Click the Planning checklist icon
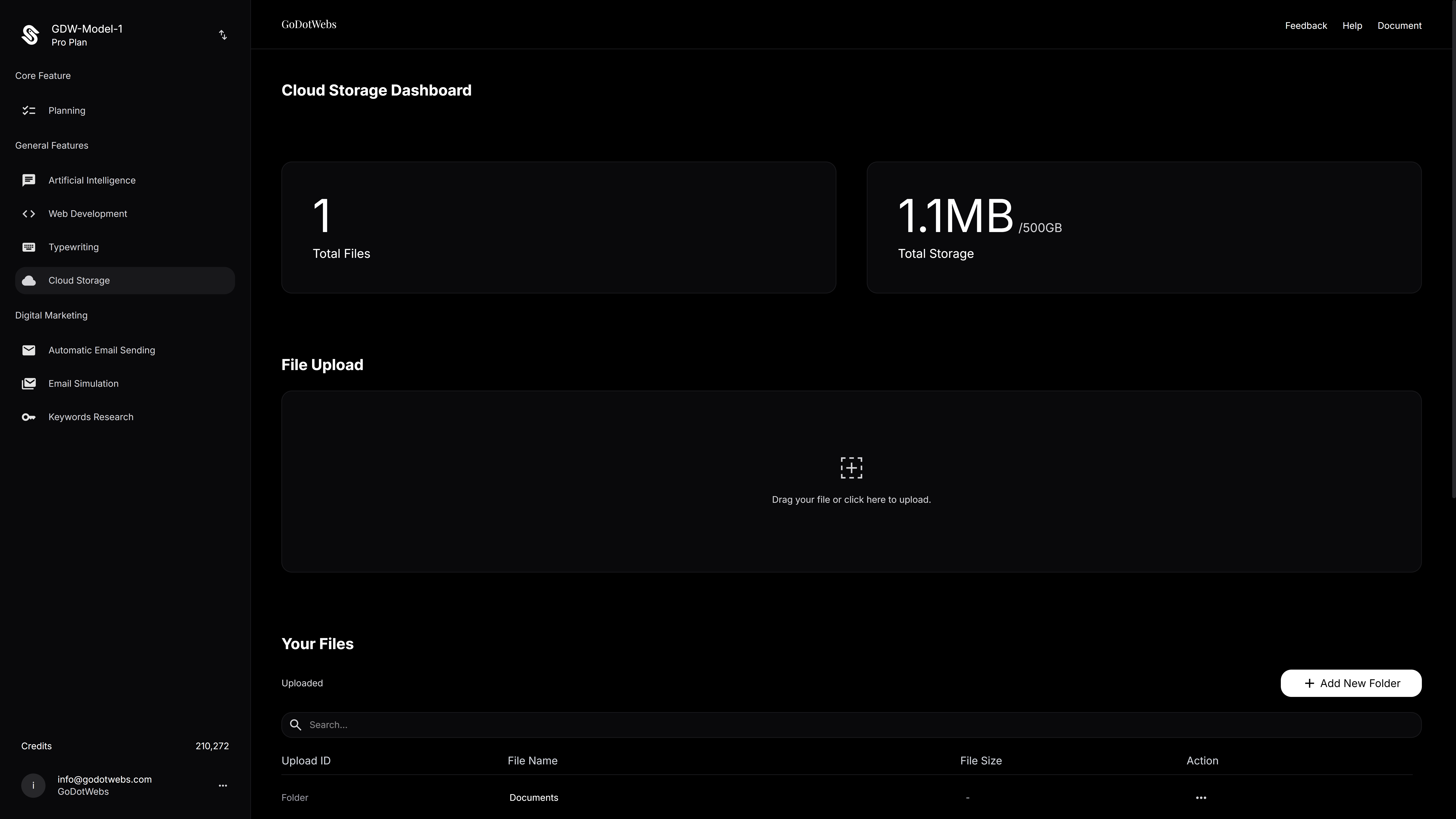 [29, 111]
